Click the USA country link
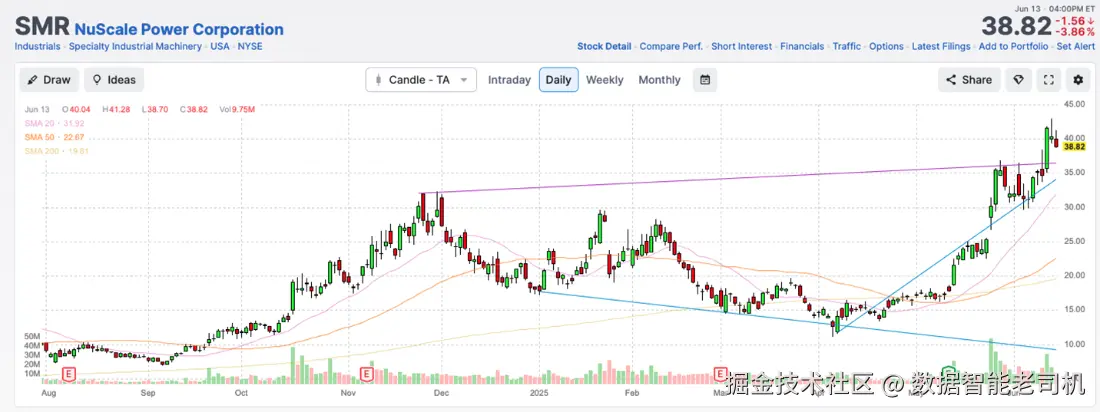This screenshot has width=1100, height=412. [x=221, y=46]
